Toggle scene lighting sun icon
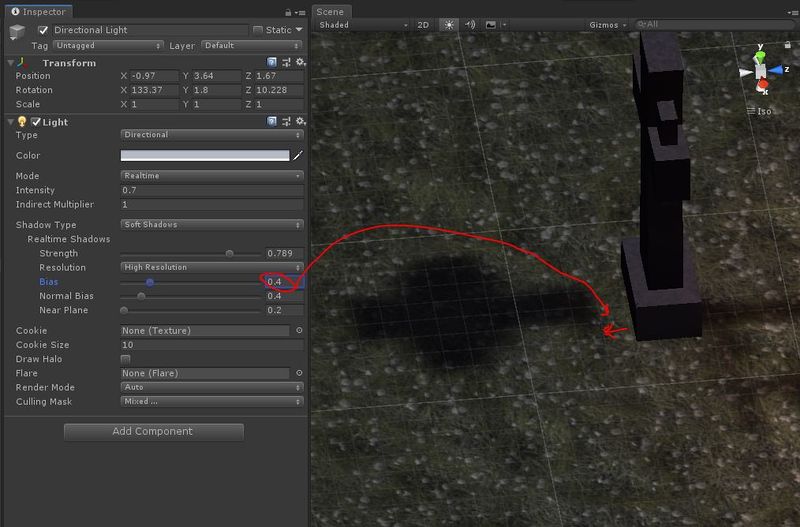Screen dimensions: 800x527 click(x=449, y=24)
